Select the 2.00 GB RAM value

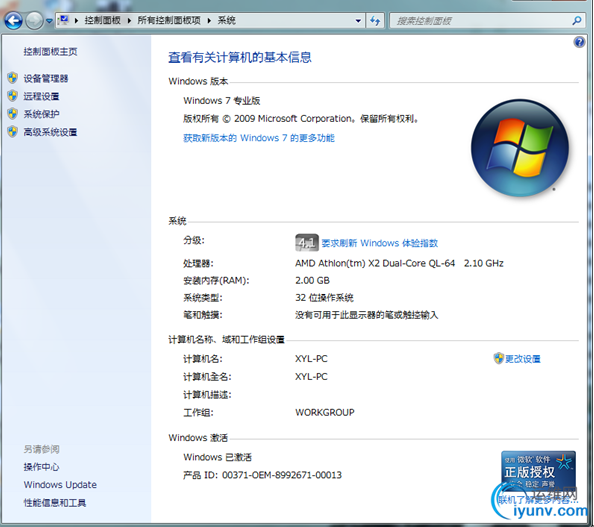(x=313, y=280)
